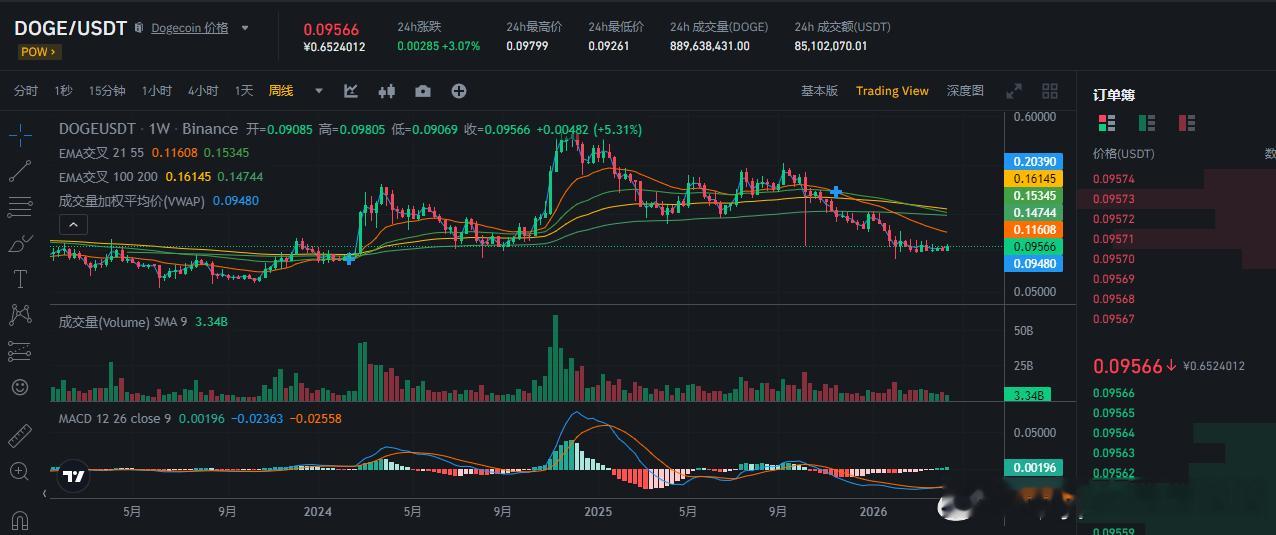The width and height of the screenshot is (1276, 535).
Task: Show only sell orders in order book
Action: point(1187,123)
